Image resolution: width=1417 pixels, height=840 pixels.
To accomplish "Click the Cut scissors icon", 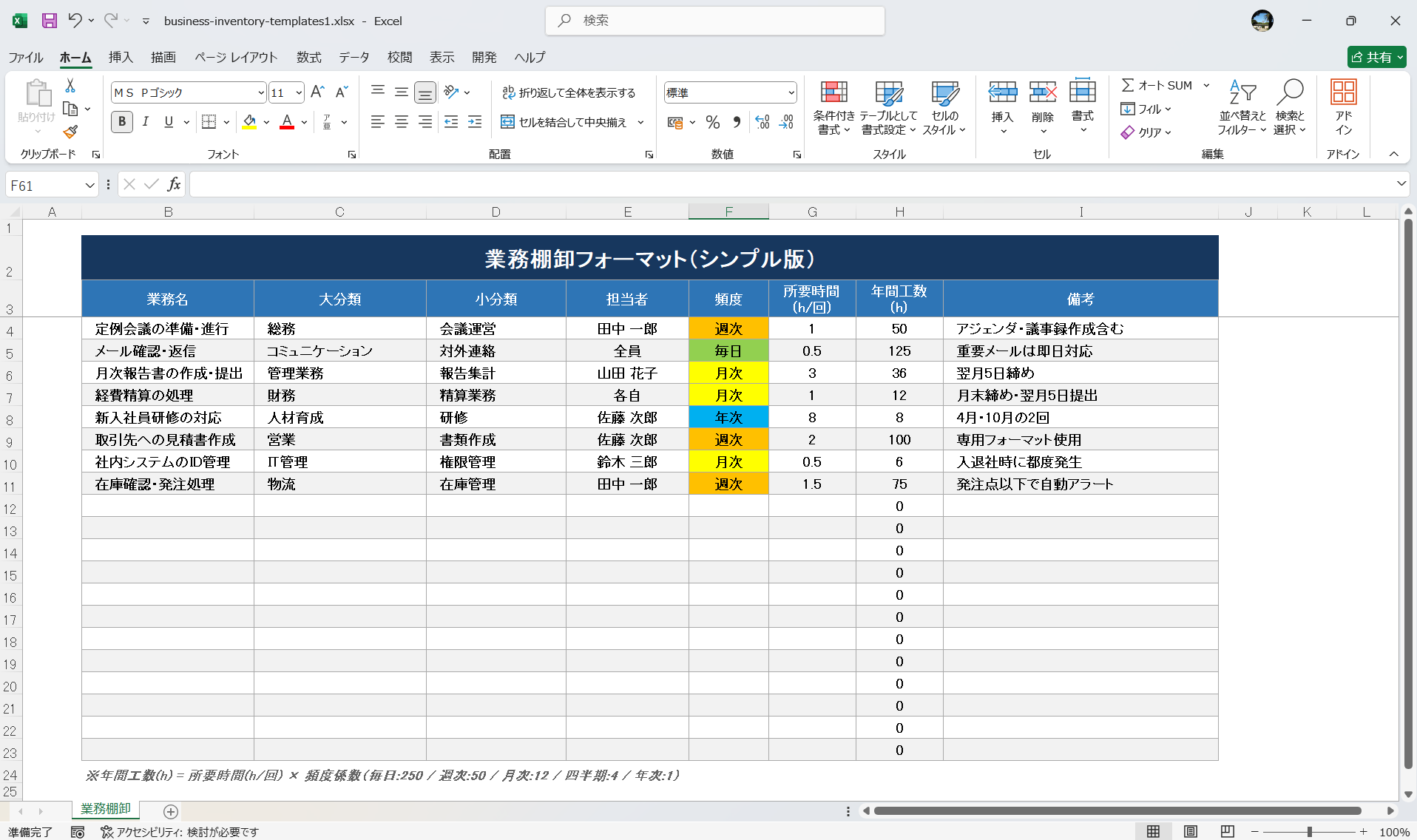I will click(70, 86).
